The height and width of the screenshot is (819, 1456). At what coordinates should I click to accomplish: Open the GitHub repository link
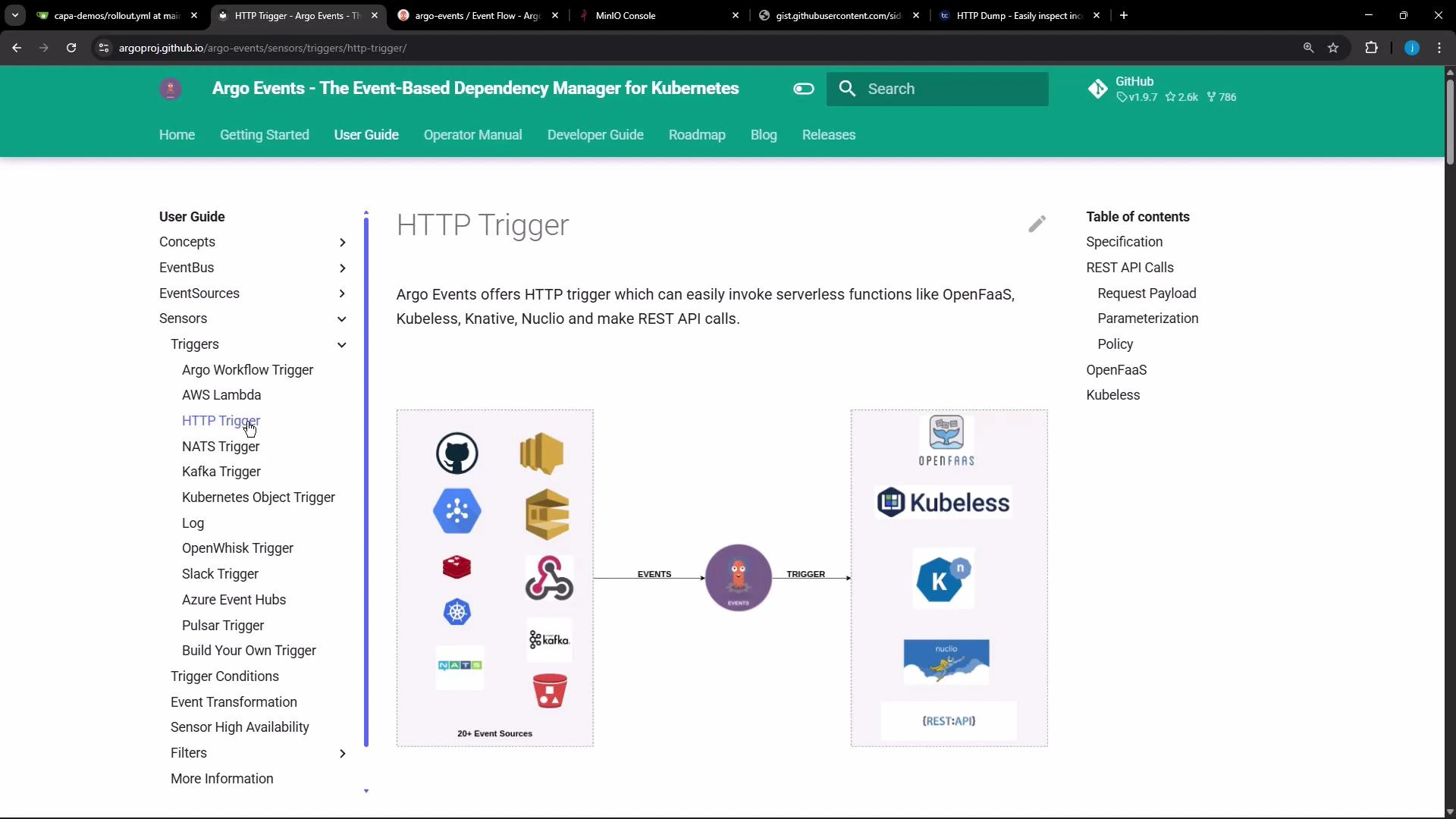(1163, 89)
